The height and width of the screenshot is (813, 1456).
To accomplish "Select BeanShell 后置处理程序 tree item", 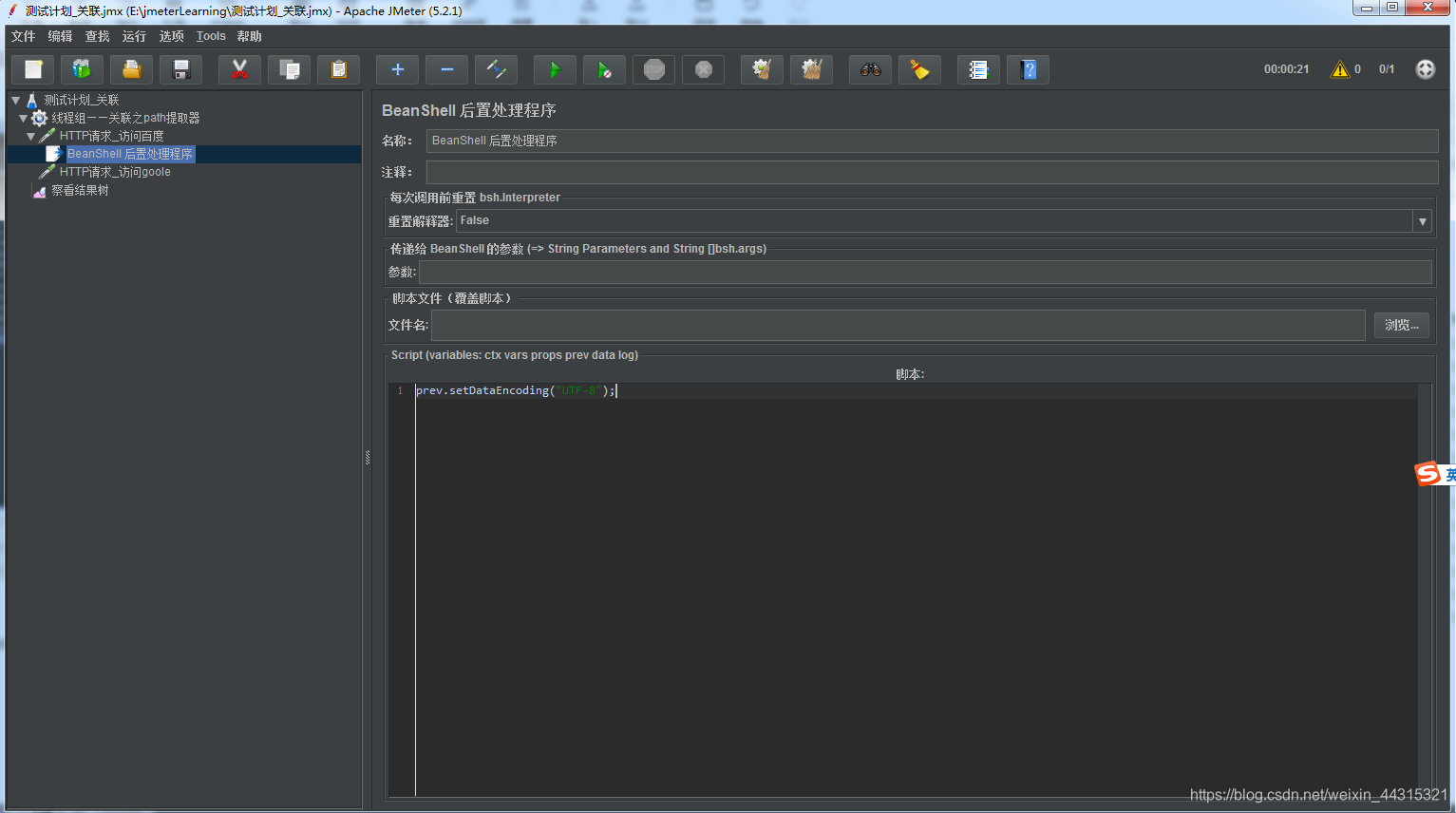I will 129,154.
